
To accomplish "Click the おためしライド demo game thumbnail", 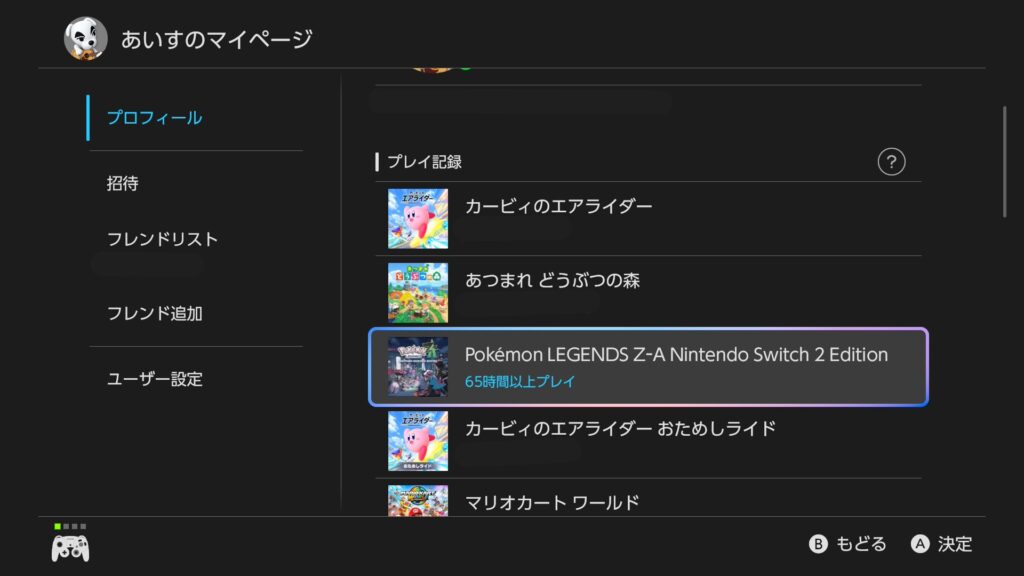I will pos(418,441).
